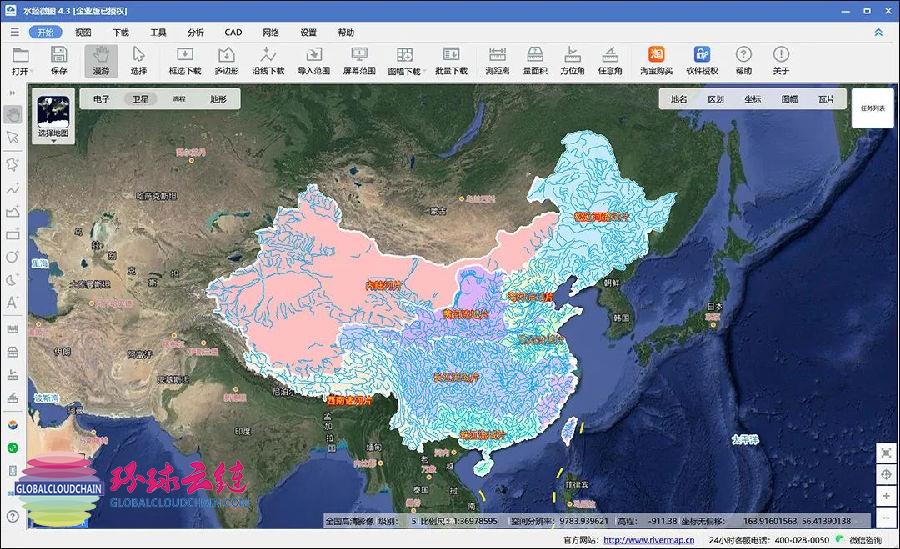Screen dimensions: 900x549
Task: Choose the 多边形 polygon download tool
Action: 227,60
